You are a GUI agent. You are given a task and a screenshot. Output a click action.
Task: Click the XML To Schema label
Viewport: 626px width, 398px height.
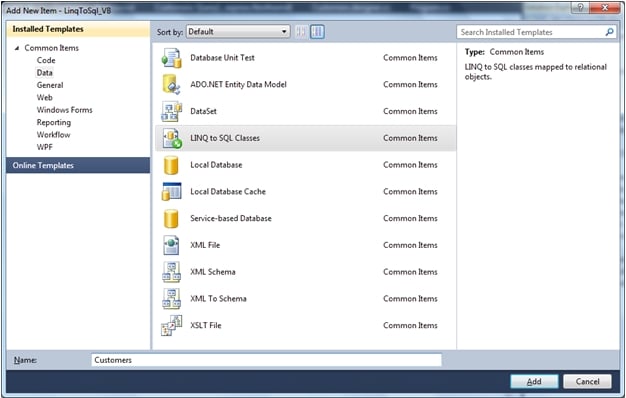pos(218,299)
